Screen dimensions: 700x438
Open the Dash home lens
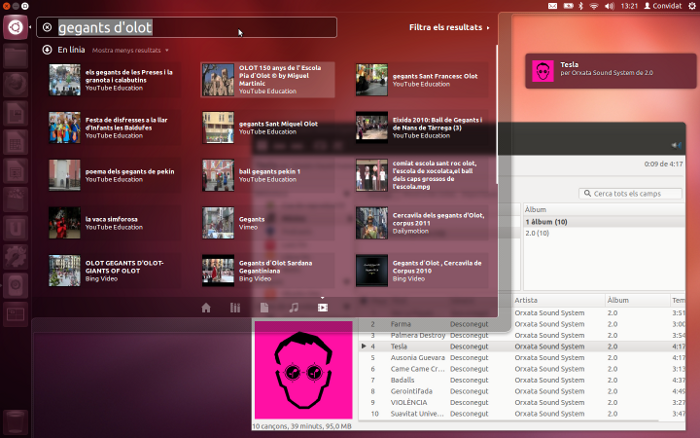point(206,308)
